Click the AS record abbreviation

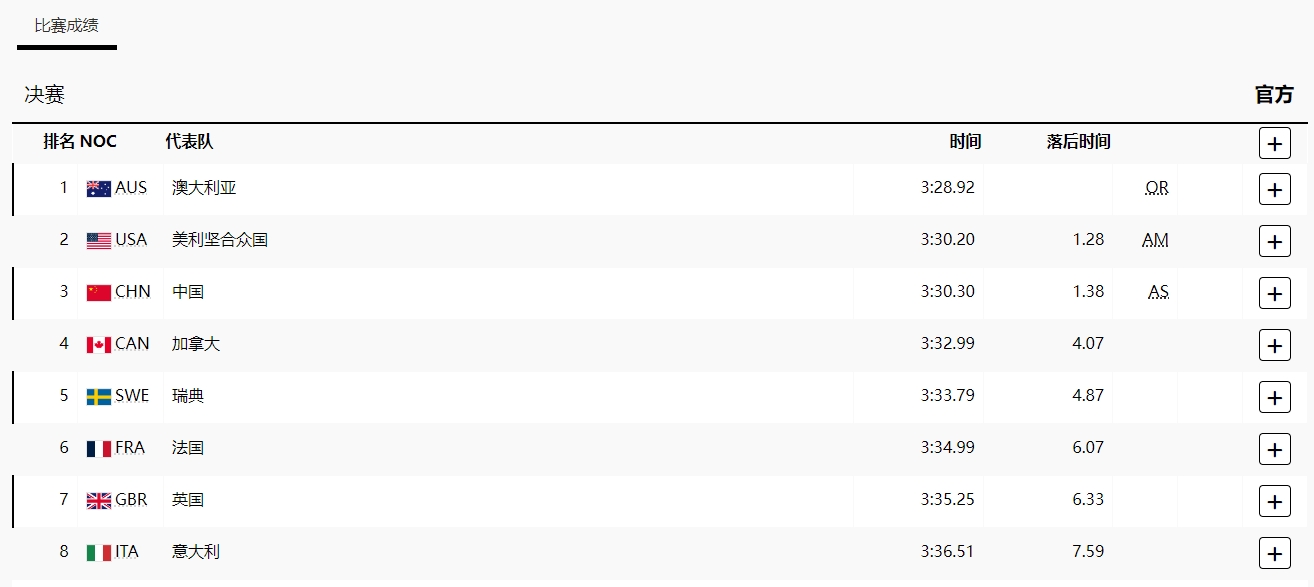coord(1158,292)
